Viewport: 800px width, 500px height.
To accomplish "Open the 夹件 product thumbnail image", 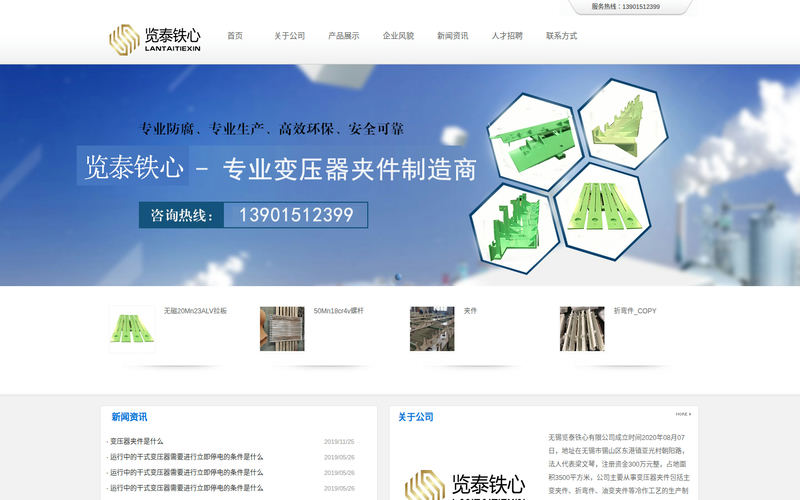I will (432, 329).
